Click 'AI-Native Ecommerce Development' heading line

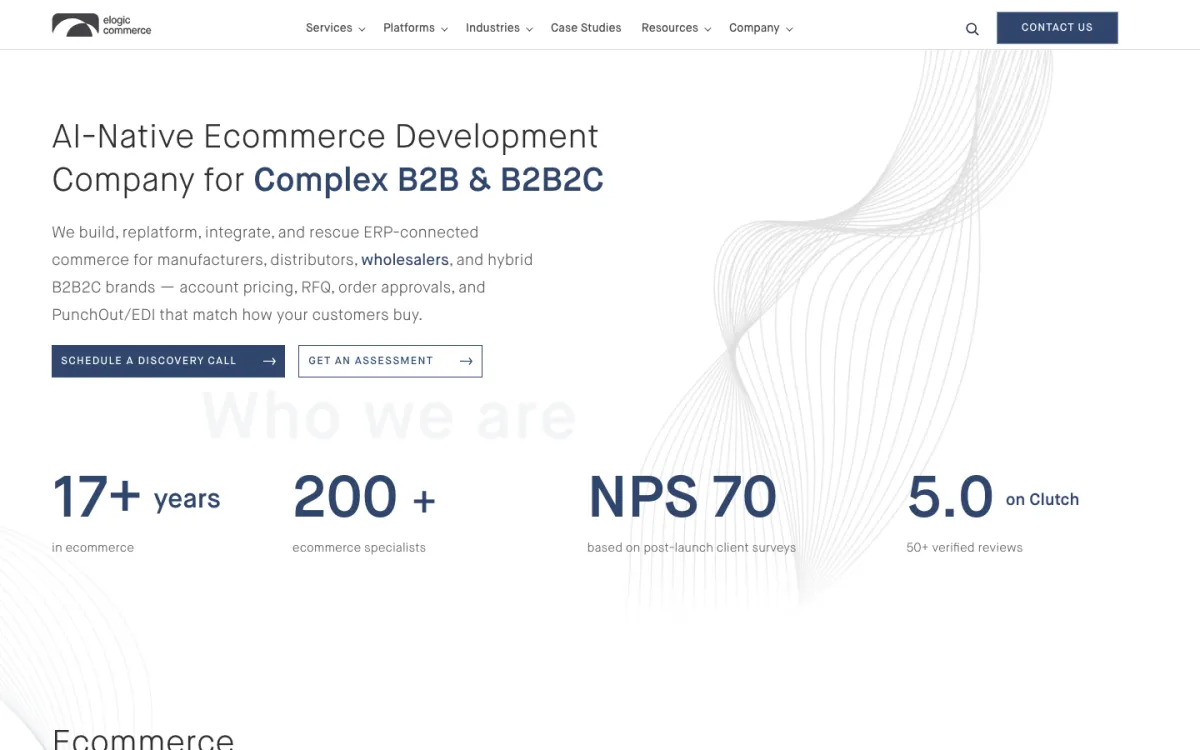326,136
